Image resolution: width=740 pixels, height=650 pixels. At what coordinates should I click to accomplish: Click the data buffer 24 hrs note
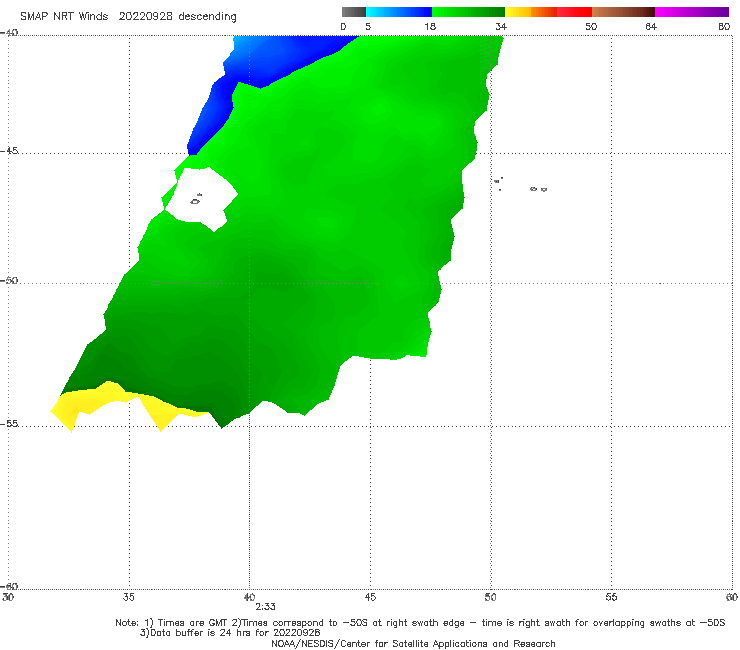[230, 633]
